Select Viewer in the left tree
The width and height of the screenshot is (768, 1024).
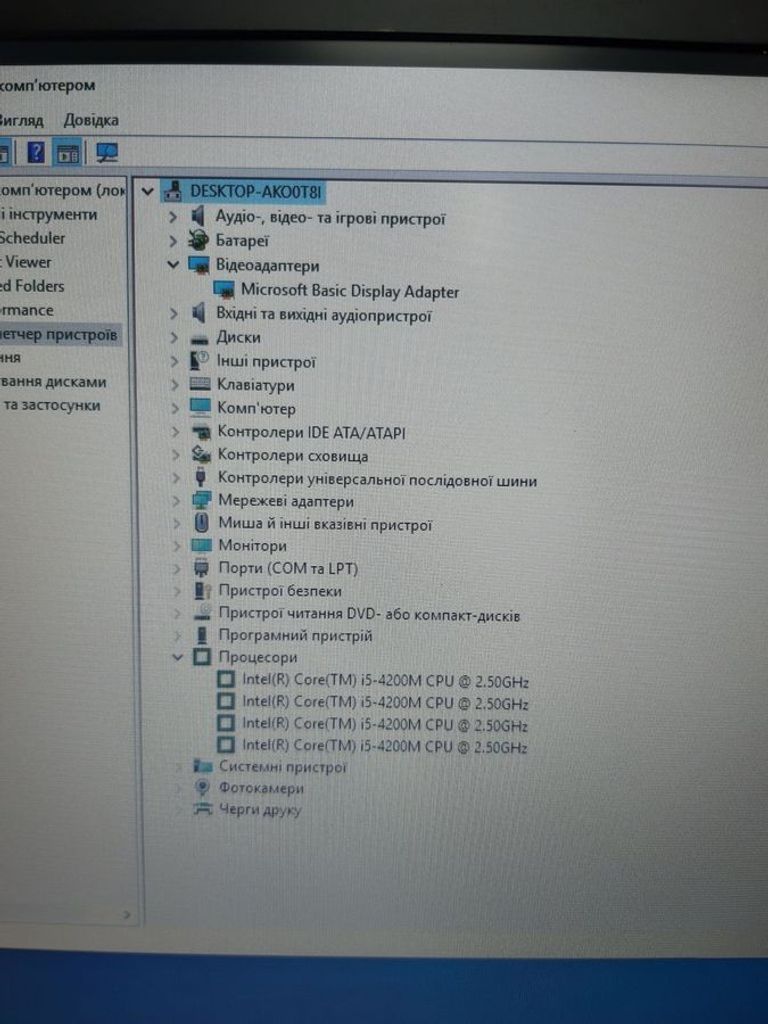pyautogui.click(x=27, y=262)
